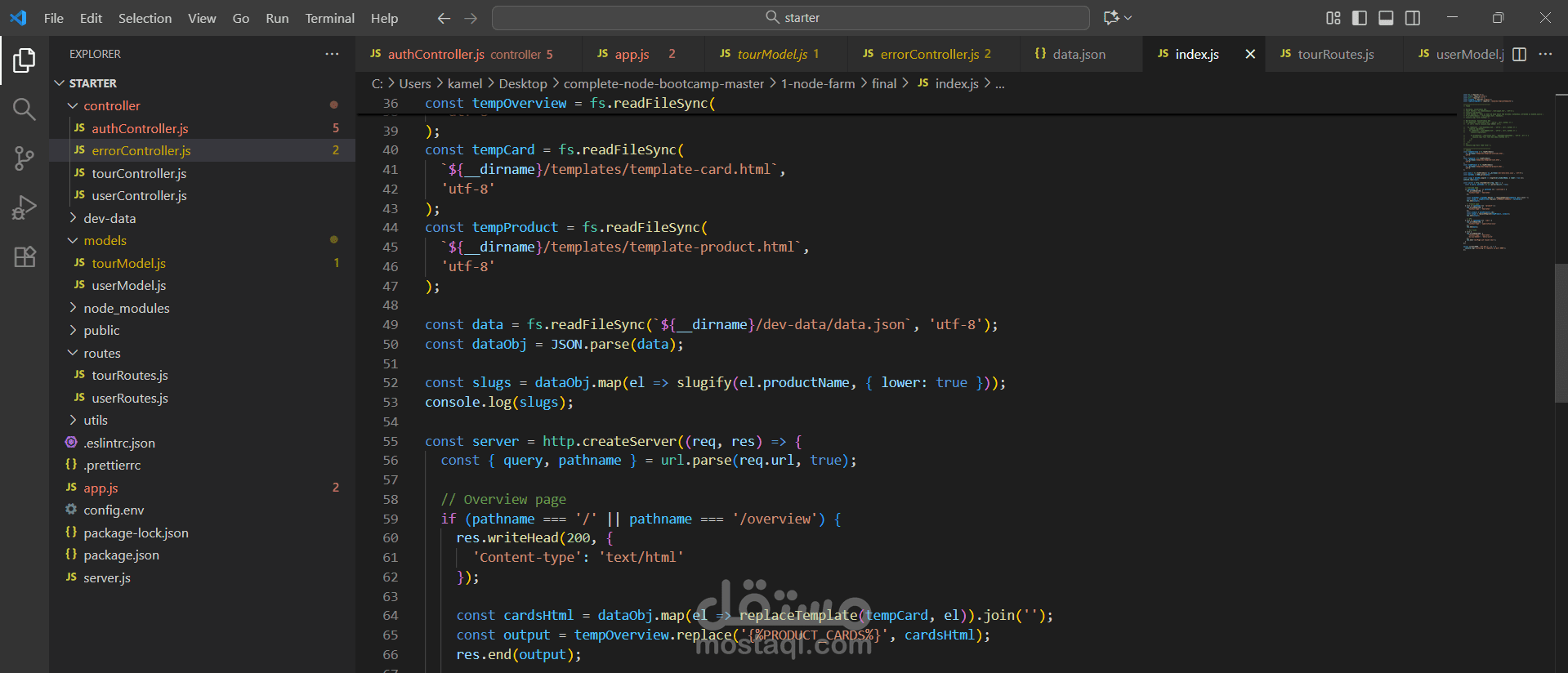Open the Run menu
This screenshot has width=1568, height=673.
[x=277, y=18]
